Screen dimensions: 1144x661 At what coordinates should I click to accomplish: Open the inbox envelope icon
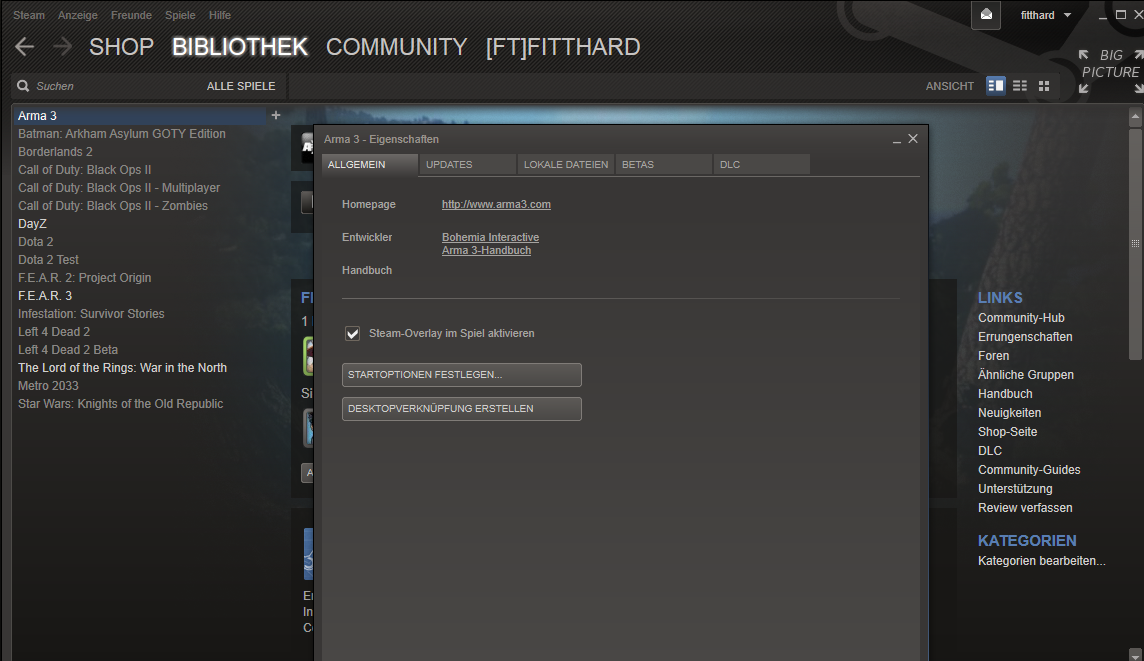pyautogui.click(x=986, y=15)
